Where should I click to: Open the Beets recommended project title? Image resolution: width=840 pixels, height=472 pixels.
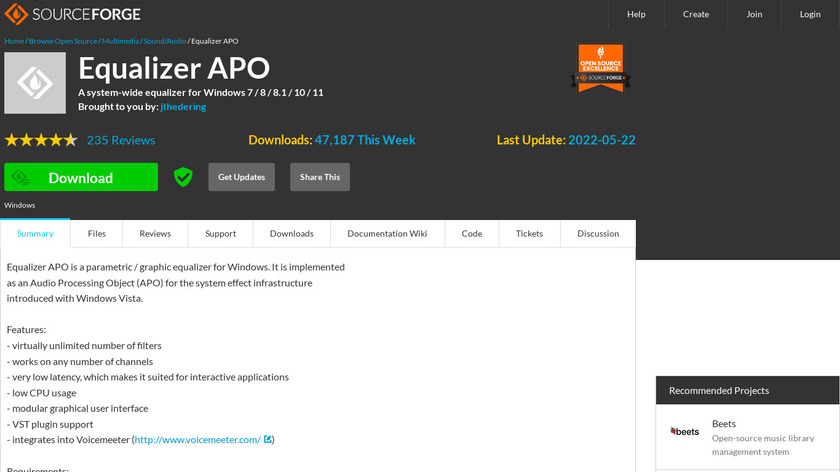[724, 423]
